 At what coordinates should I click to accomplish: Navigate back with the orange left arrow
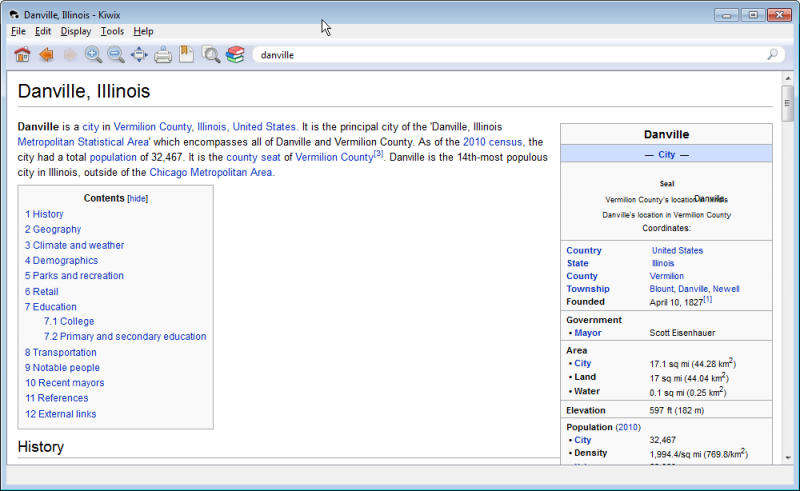[x=46, y=55]
